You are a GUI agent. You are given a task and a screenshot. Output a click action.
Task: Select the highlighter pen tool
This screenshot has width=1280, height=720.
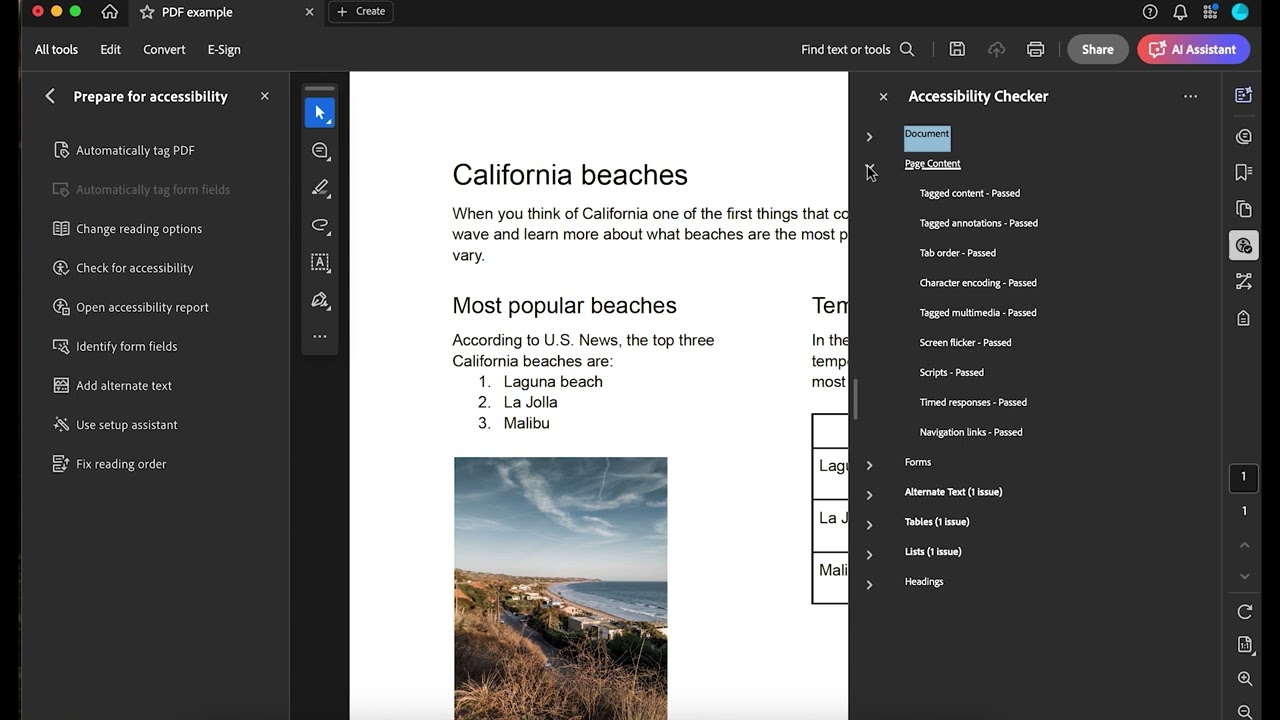320,187
